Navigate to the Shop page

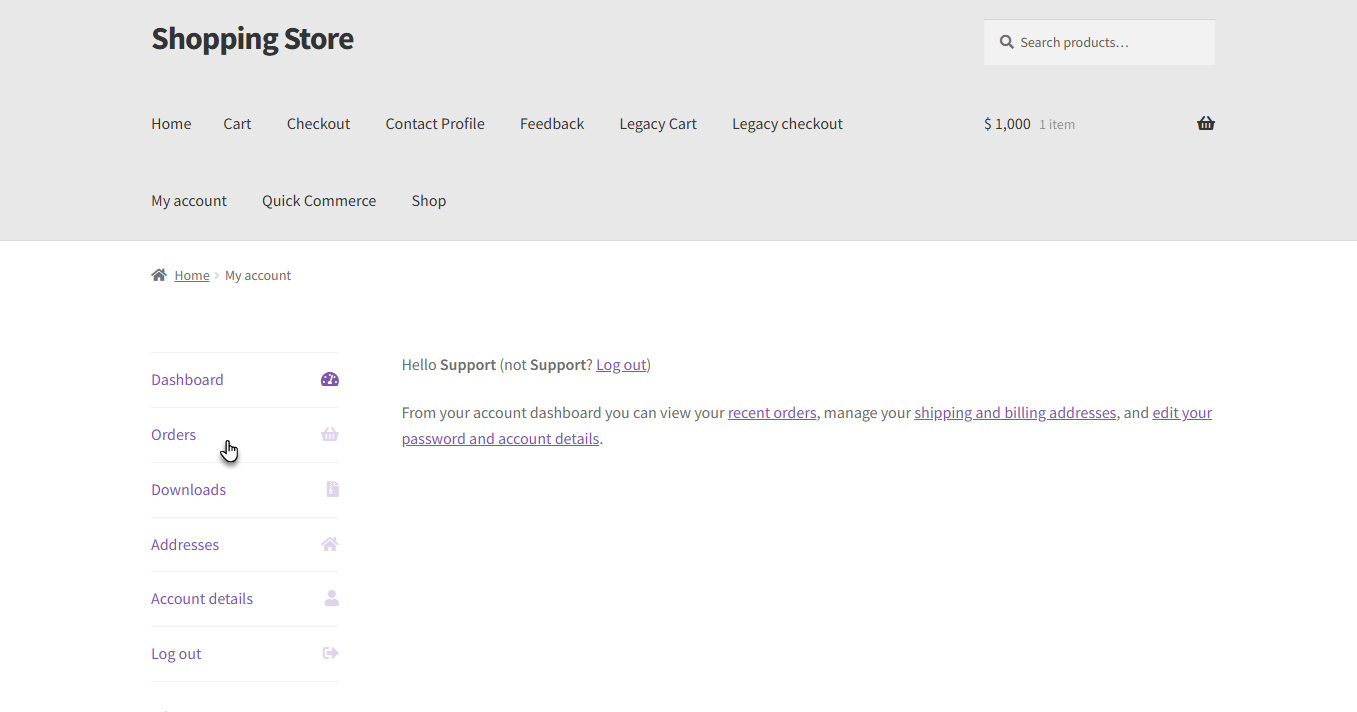click(428, 201)
